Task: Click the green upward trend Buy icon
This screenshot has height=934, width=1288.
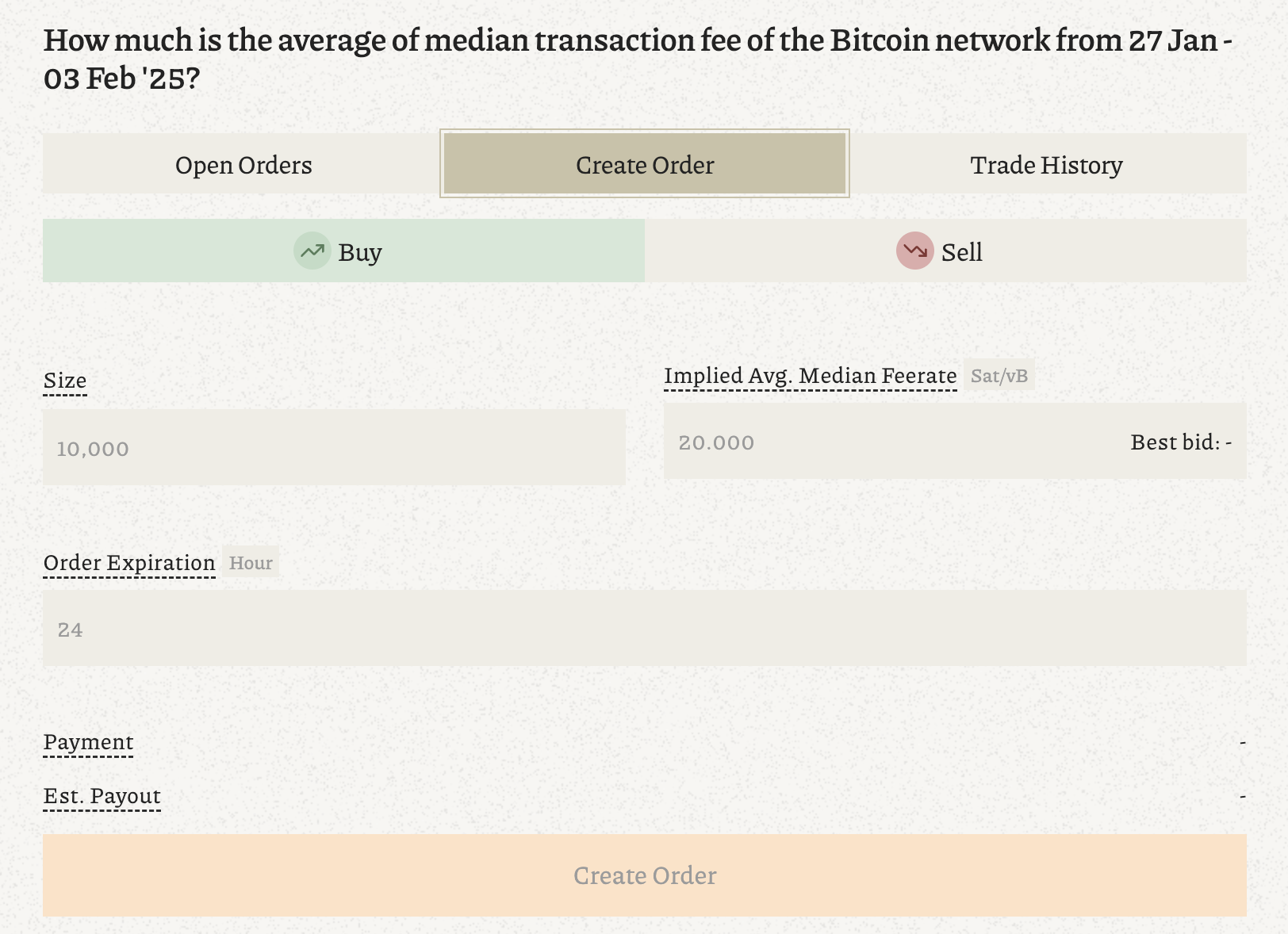Action: pyautogui.click(x=312, y=251)
